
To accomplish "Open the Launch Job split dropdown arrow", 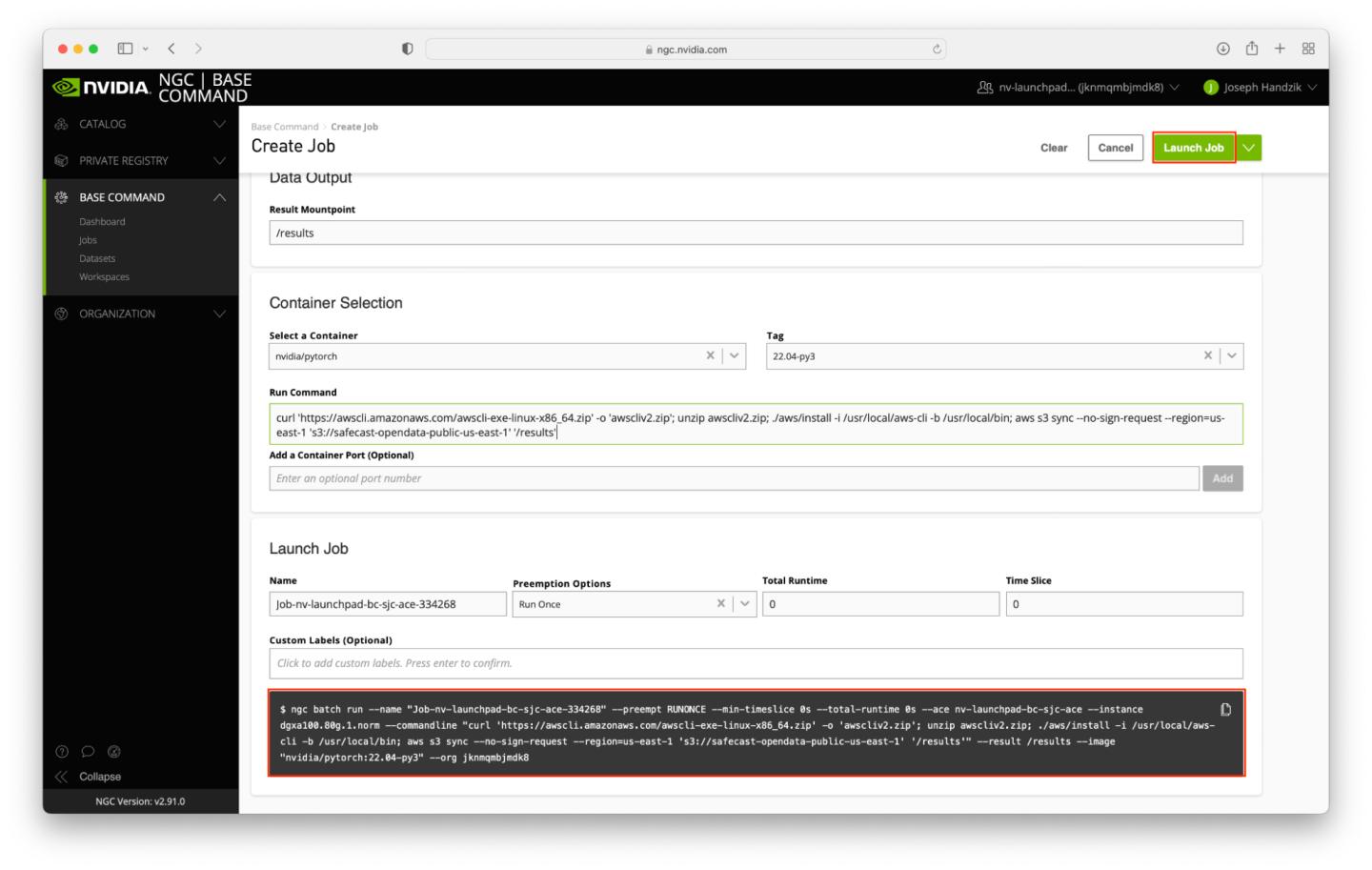I will (x=1249, y=148).
